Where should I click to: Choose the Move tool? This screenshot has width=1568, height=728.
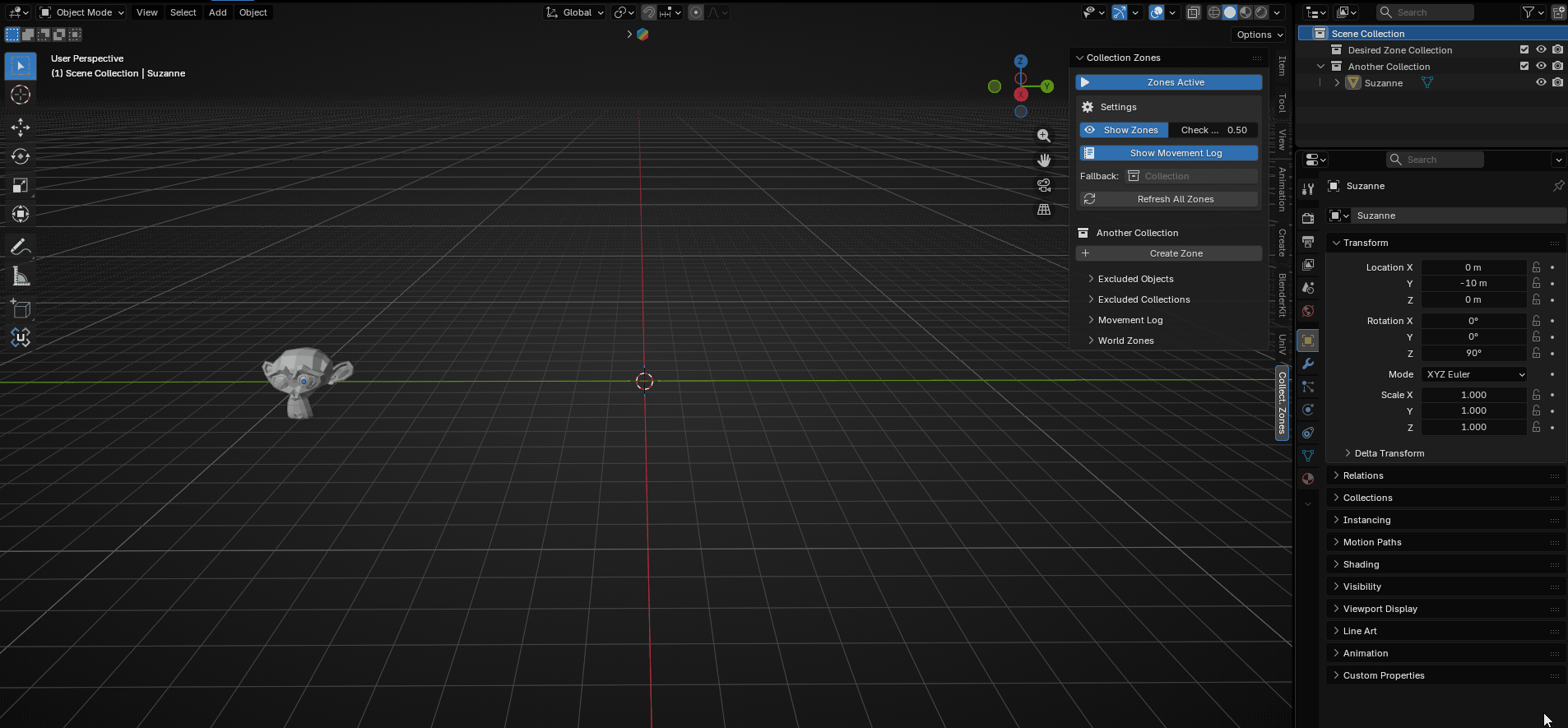click(21, 127)
